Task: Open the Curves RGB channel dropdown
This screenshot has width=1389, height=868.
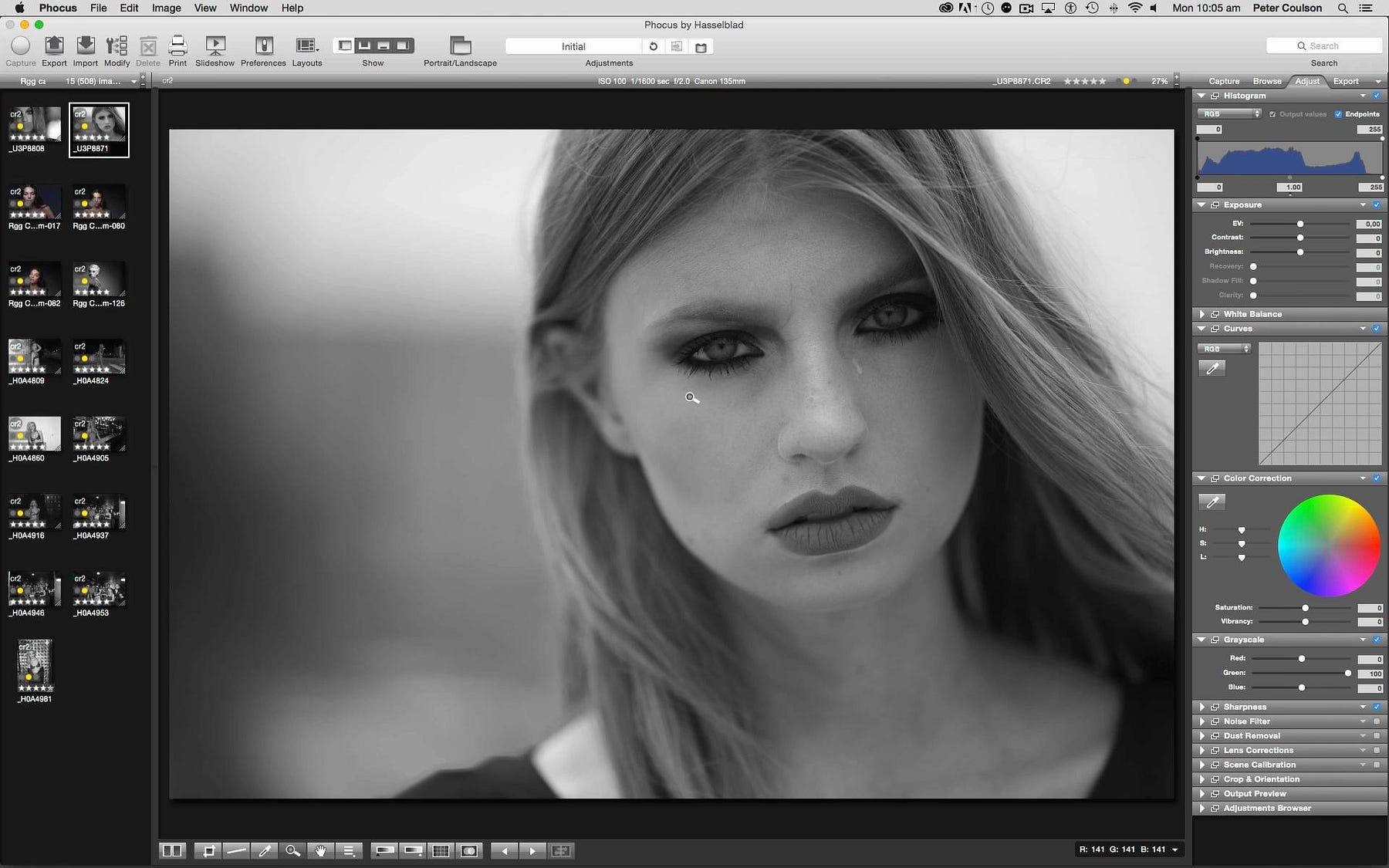Action: point(1224,349)
